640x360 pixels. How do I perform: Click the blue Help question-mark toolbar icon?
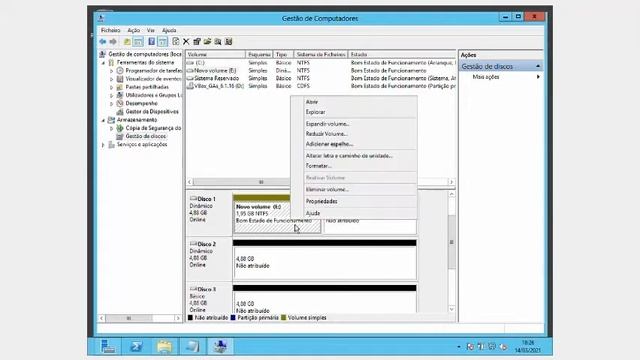[152, 42]
